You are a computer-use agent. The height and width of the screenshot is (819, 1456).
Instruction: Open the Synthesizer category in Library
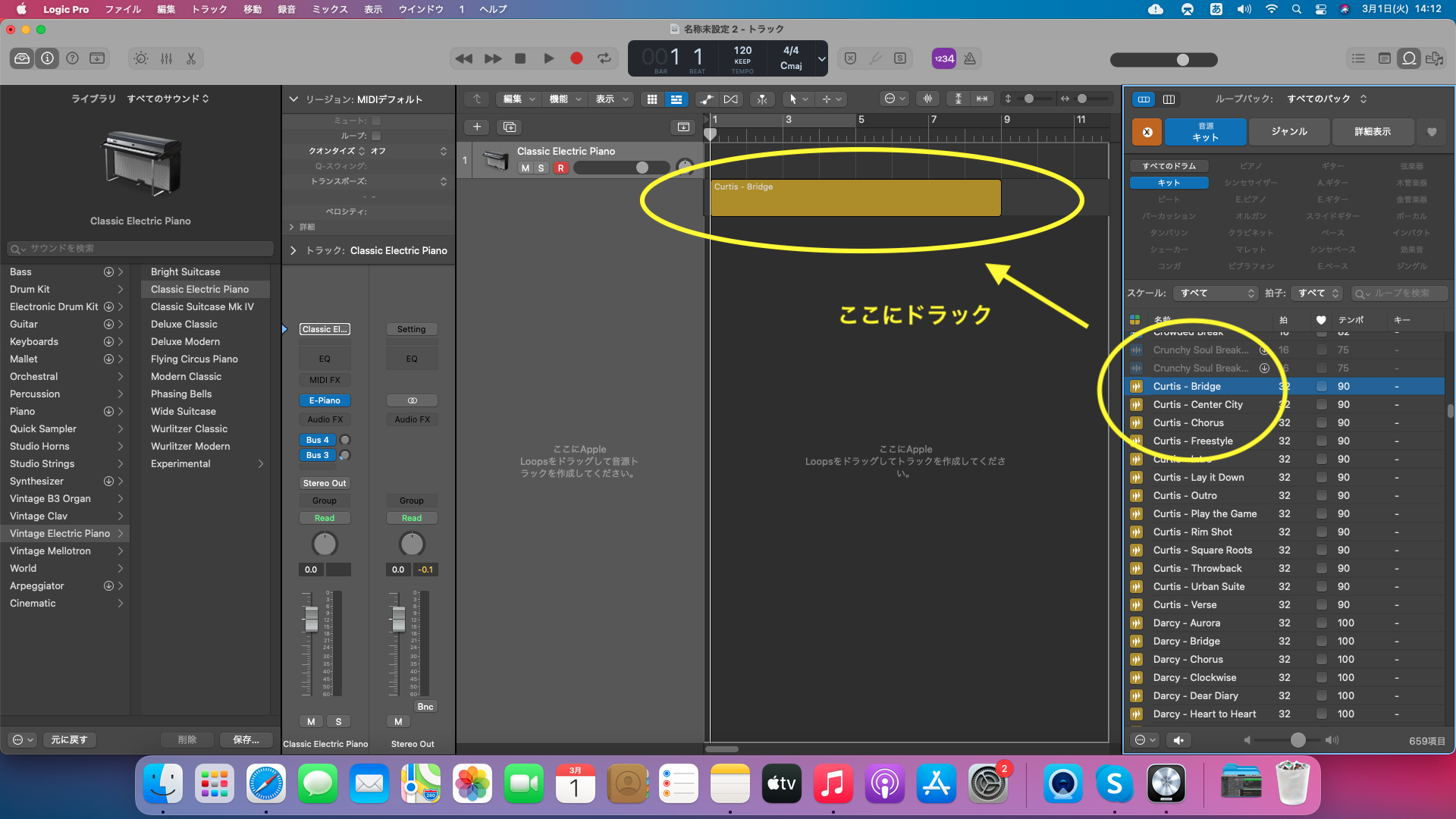click(64, 481)
